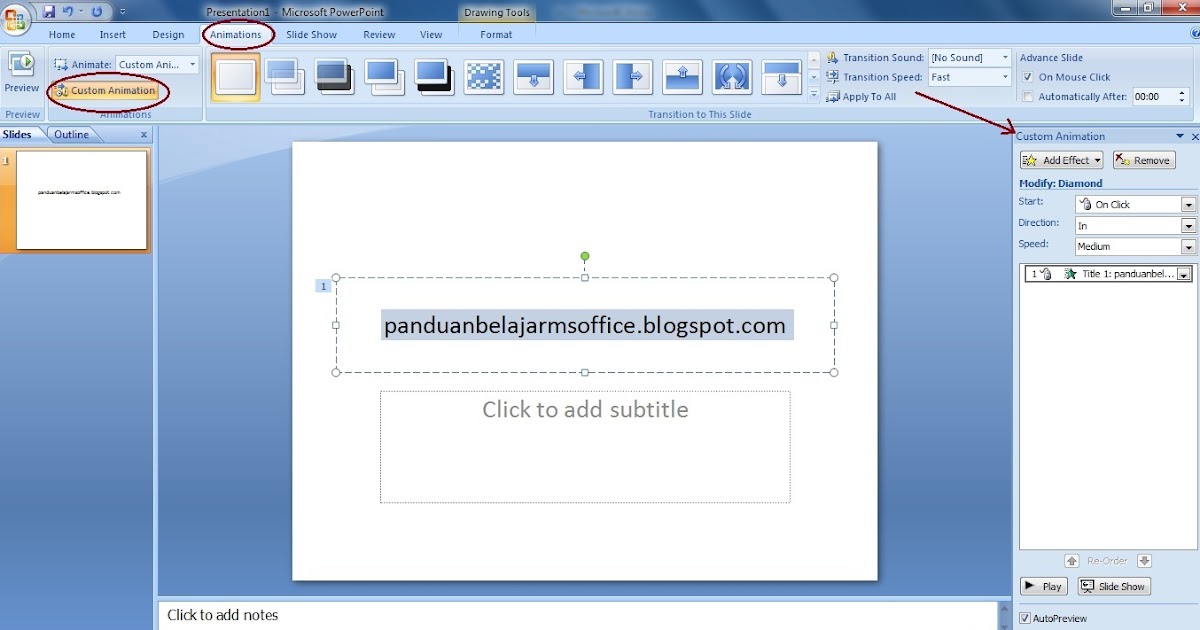Select the Wipe Left transition
Screen dimensions: 1200x630
tap(584, 77)
